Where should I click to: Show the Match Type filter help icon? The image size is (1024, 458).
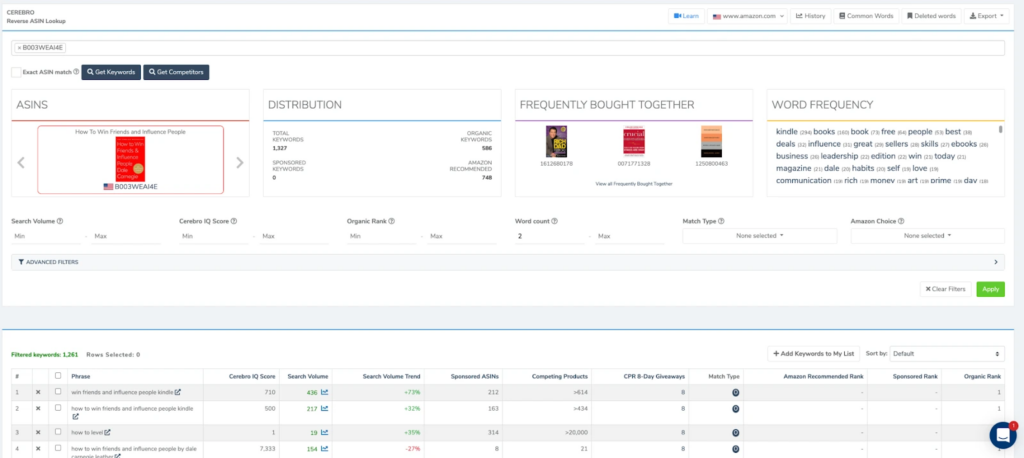(x=721, y=221)
